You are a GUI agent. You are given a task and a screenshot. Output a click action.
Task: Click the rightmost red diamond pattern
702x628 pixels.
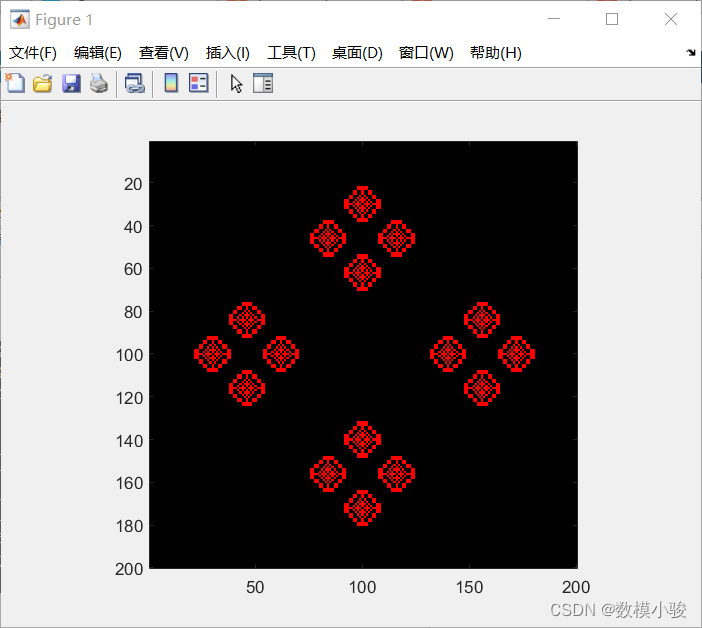(x=516, y=354)
